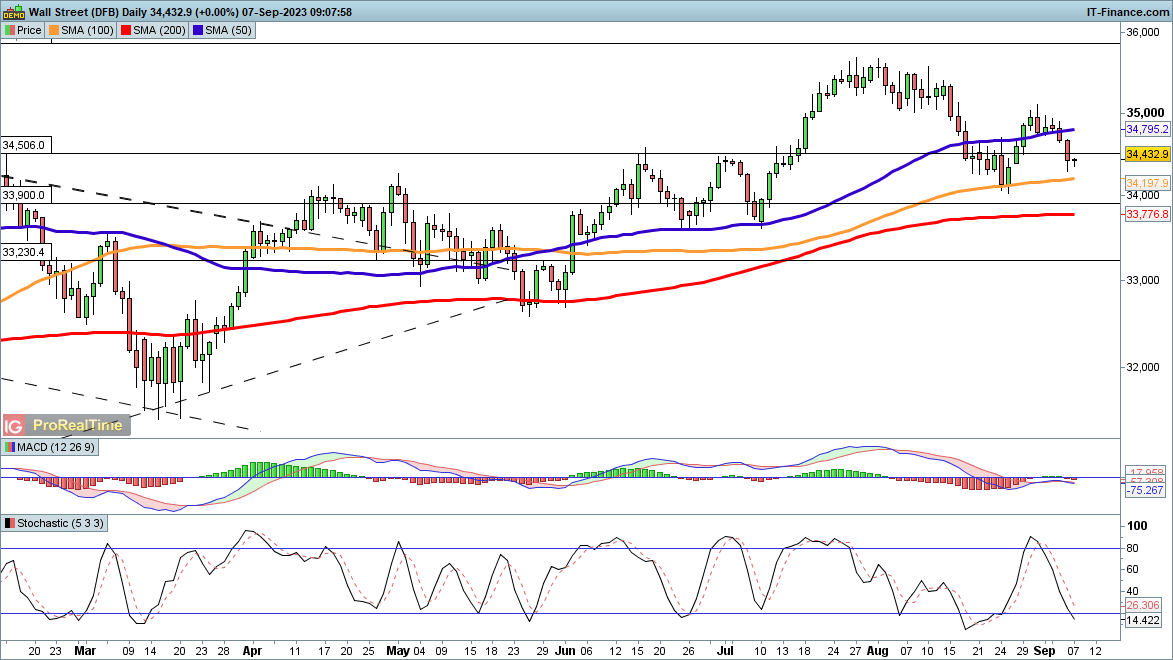
Task: Click the blue SMA (50) color swatch
Action: (199, 30)
